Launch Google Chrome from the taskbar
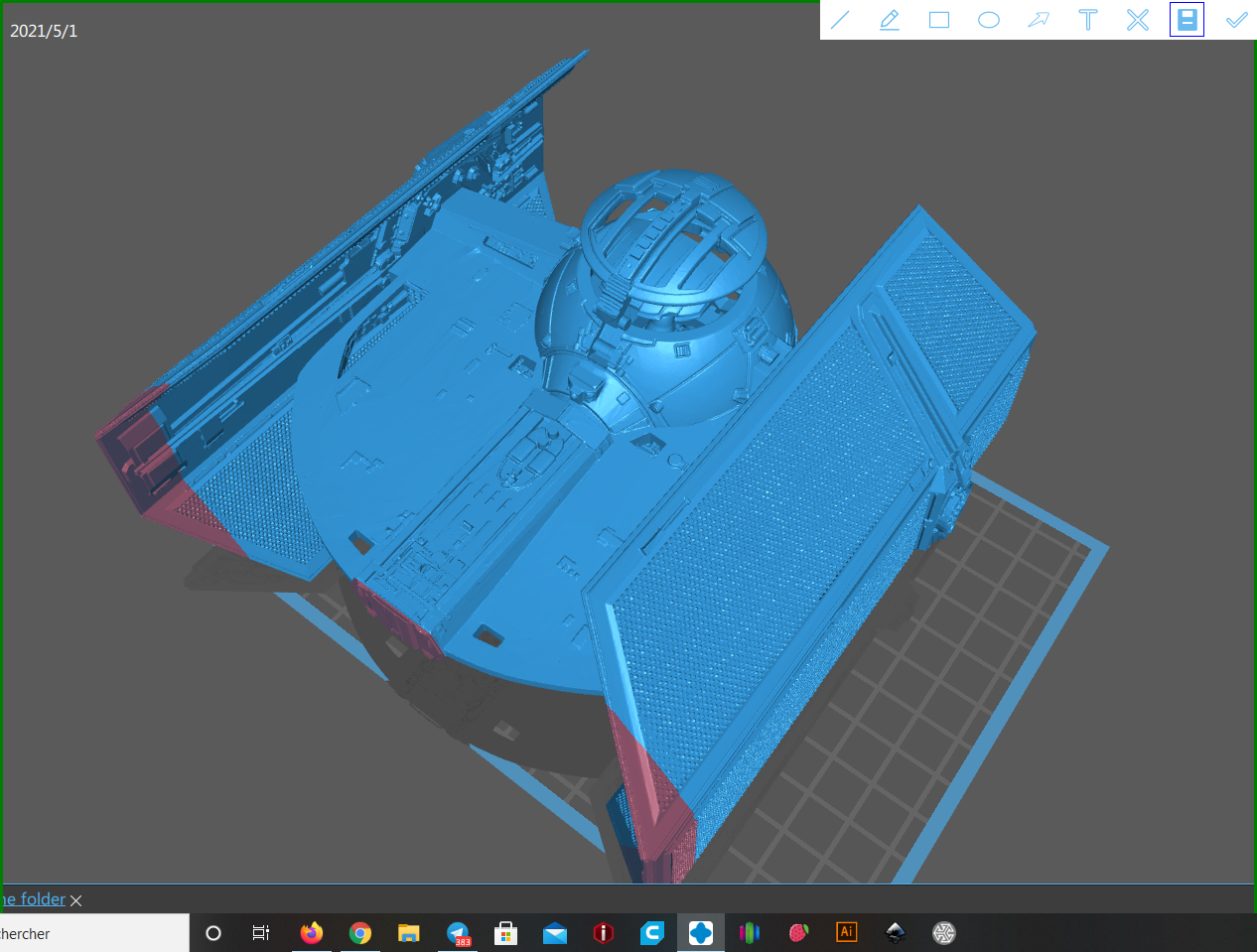 click(360, 933)
